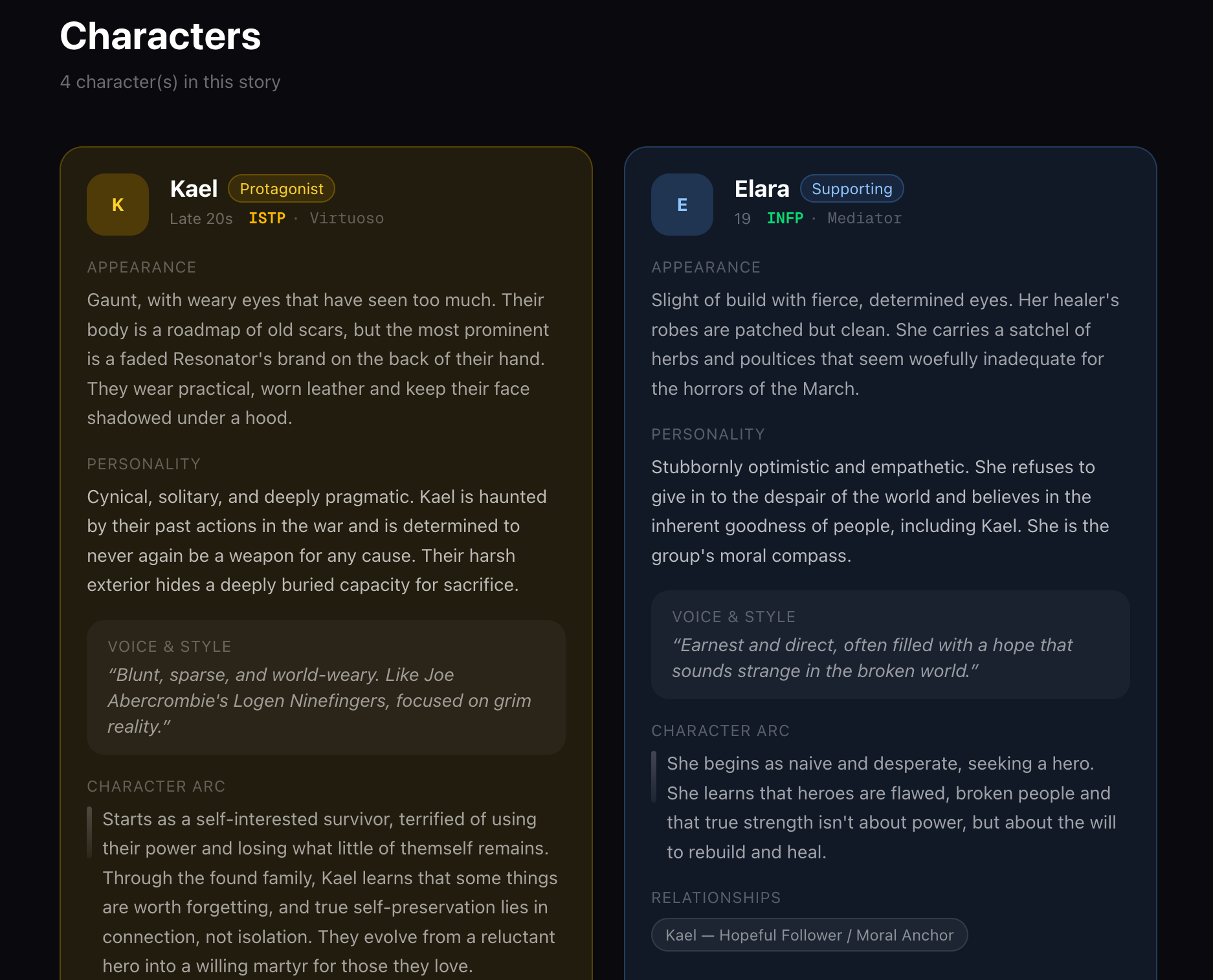Click Kael's Character Arc section heading
Screen dimensions: 1213x980
tap(156, 786)
